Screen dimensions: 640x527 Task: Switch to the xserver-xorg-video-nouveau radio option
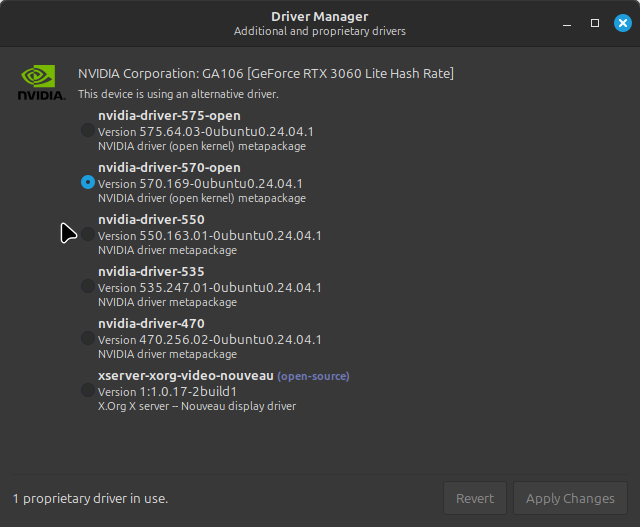(x=88, y=390)
